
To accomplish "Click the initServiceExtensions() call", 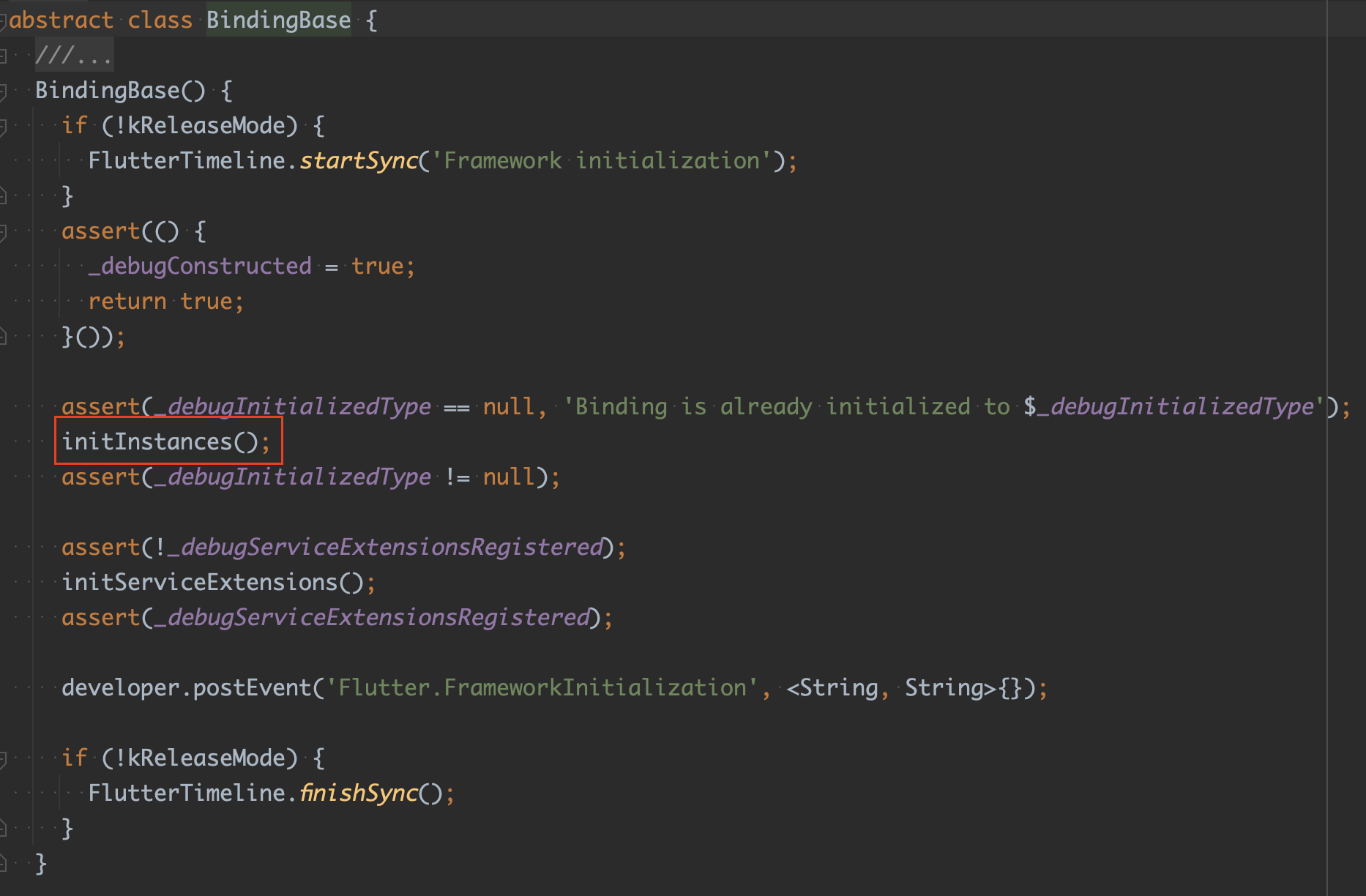I will pyautogui.click(x=219, y=583).
